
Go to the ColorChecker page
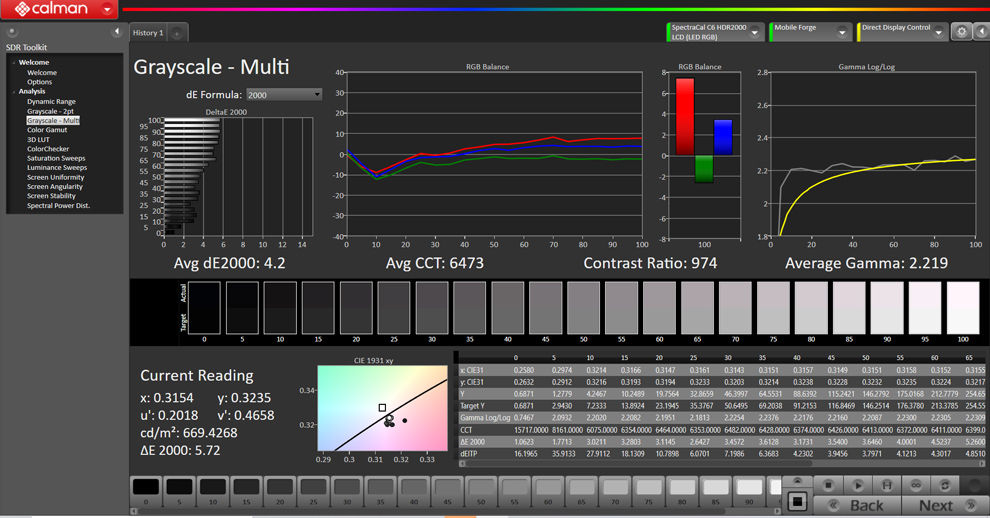pos(48,149)
